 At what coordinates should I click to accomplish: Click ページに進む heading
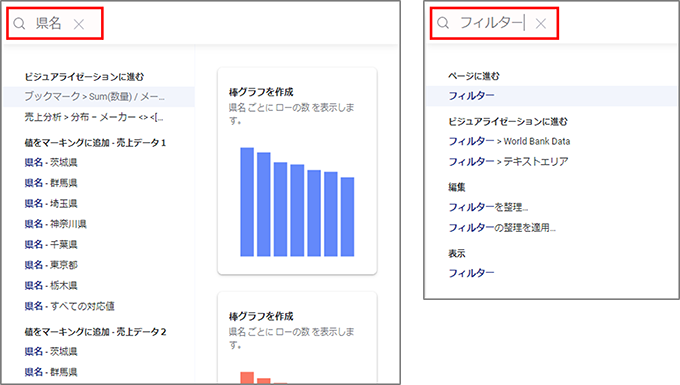pos(474,76)
